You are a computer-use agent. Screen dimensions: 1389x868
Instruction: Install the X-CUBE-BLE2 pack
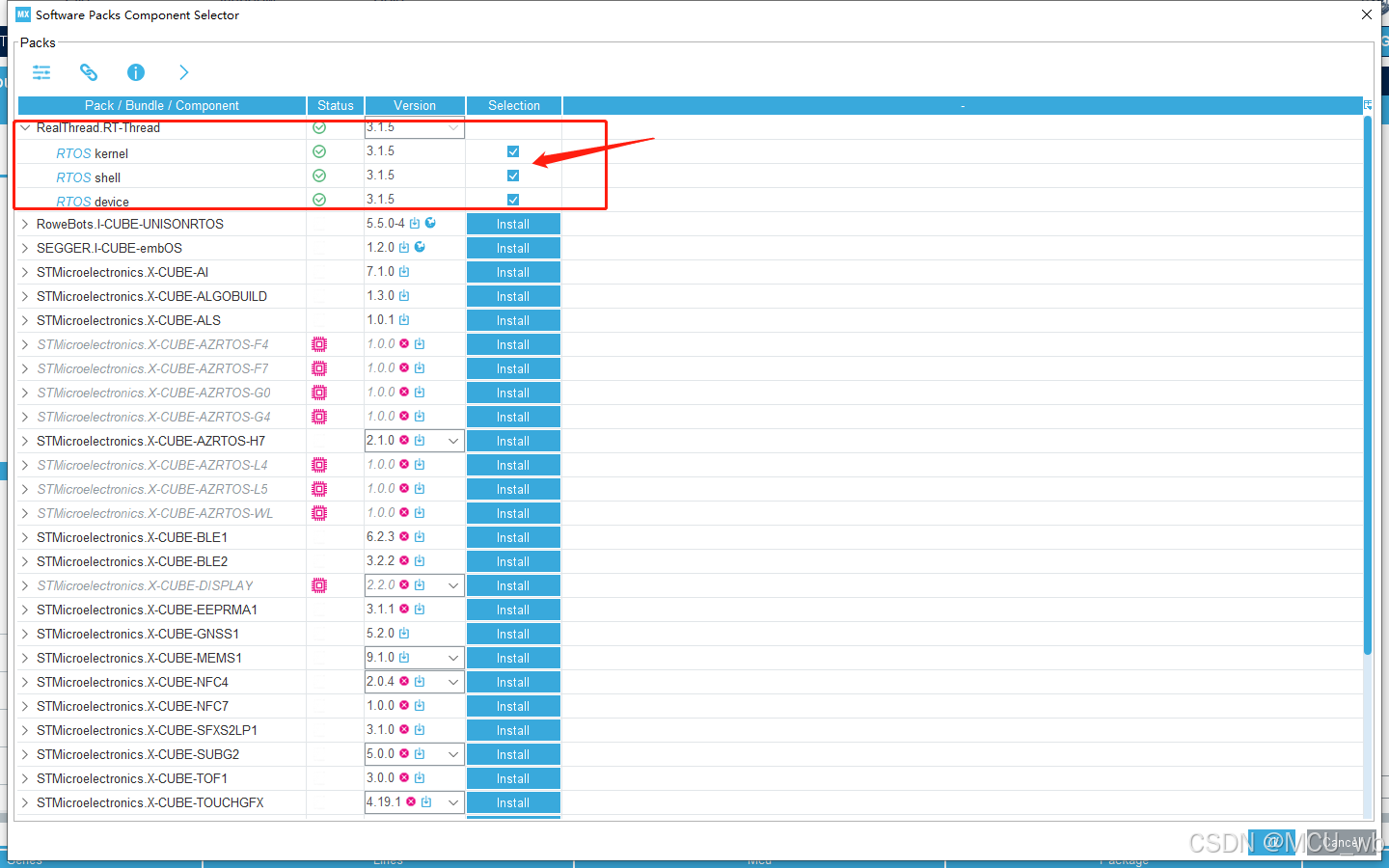(x=513, y=561)
